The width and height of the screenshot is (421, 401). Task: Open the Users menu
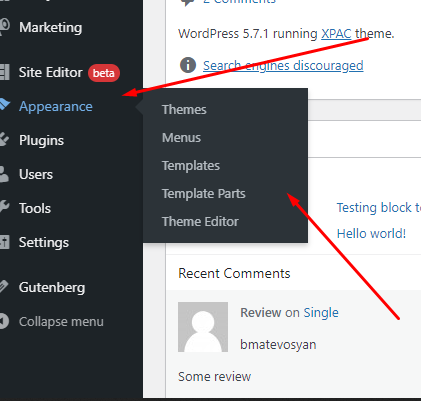point(36,174)
